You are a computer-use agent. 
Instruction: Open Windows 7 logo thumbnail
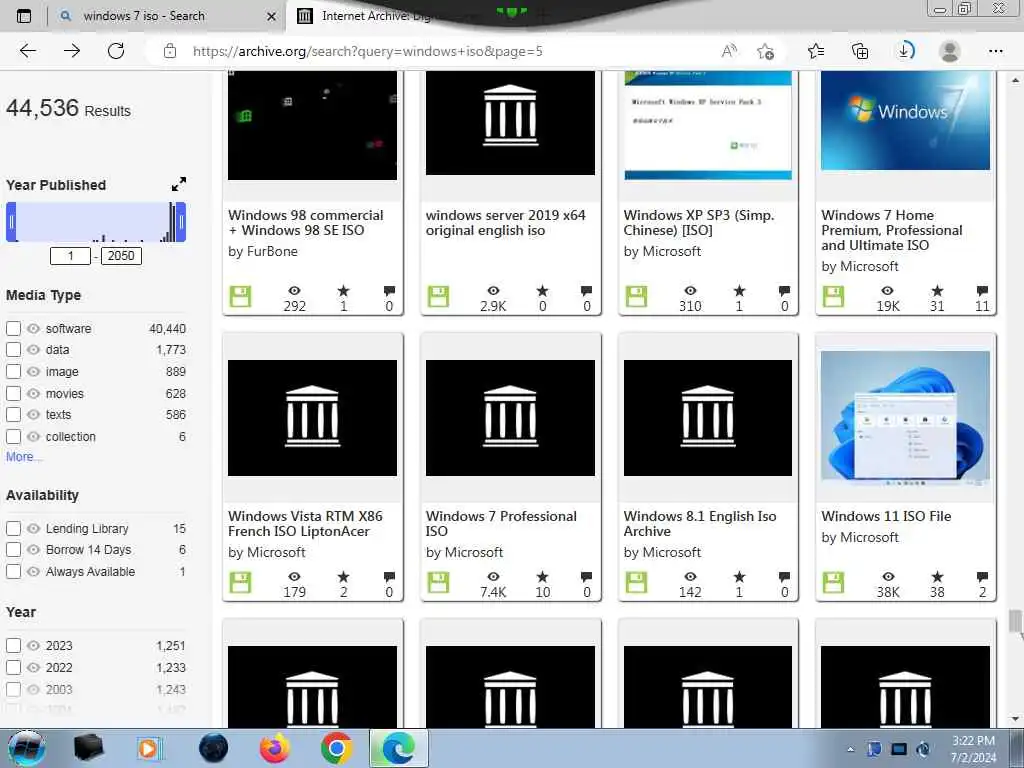click(x=905, y=120)
